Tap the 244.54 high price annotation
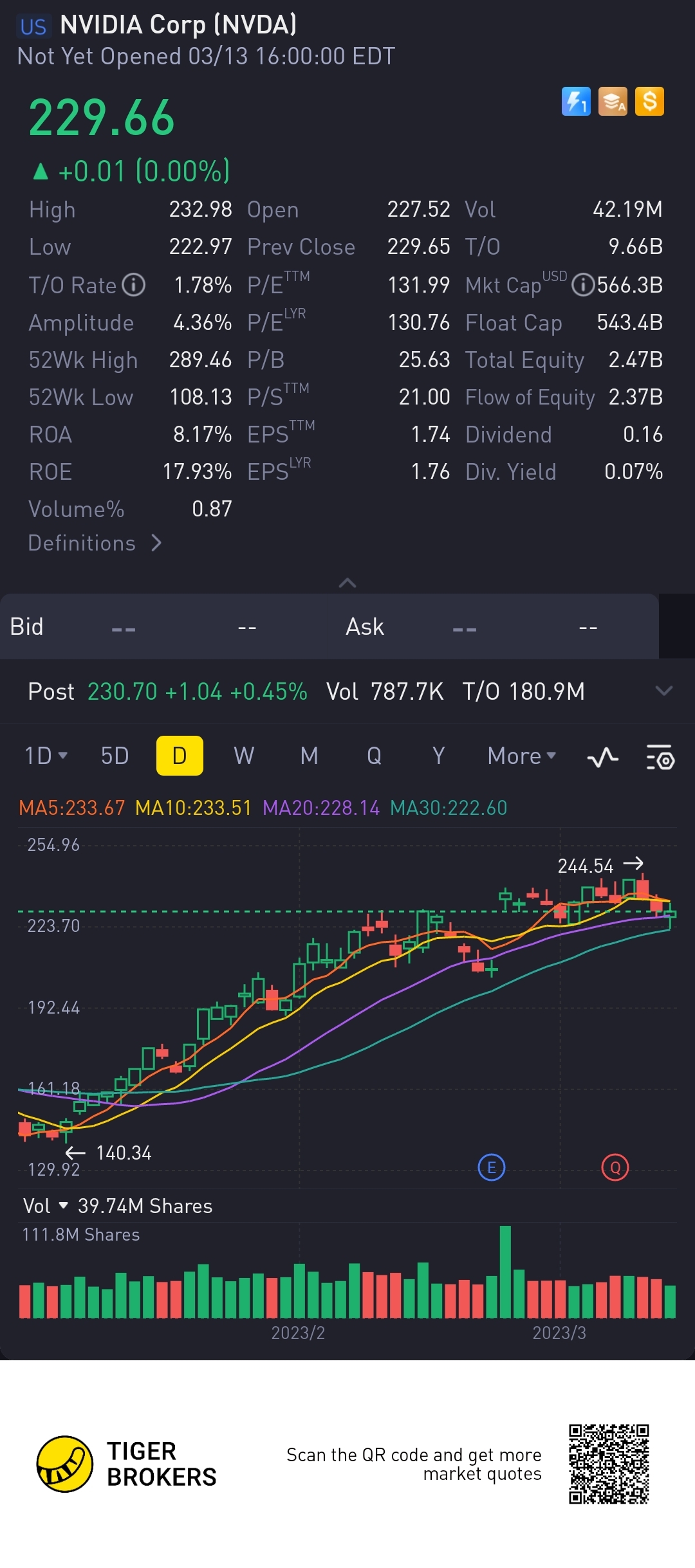 click(586, 866)
